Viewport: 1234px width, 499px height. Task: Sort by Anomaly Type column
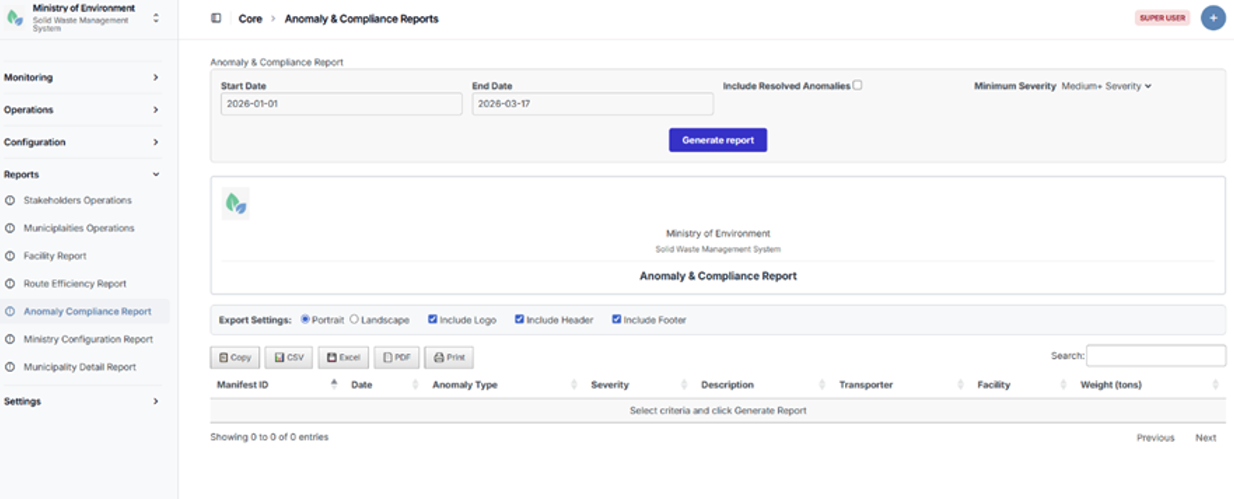[504, 385]
